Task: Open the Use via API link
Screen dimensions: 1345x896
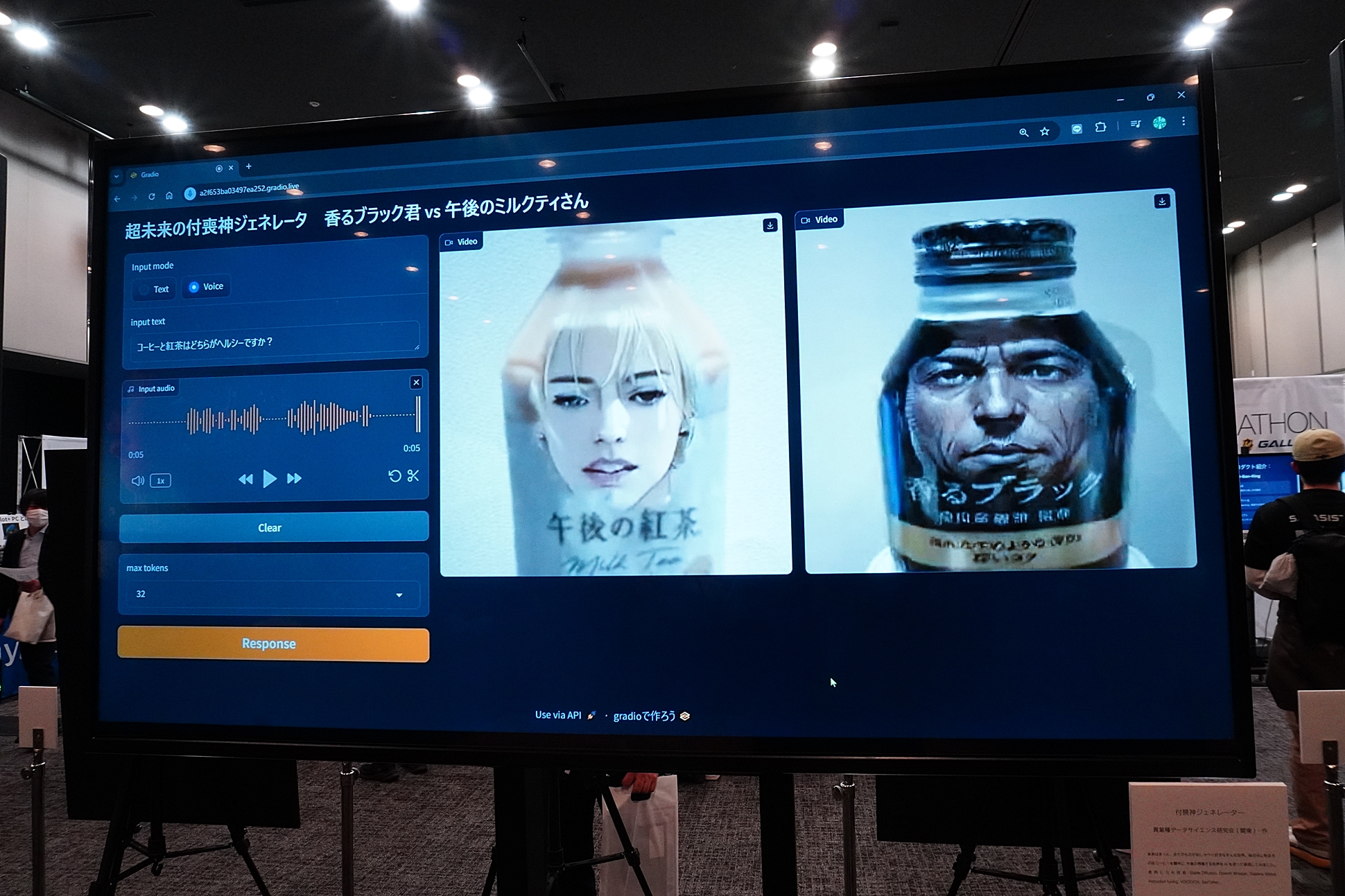Action: (559, 714)
